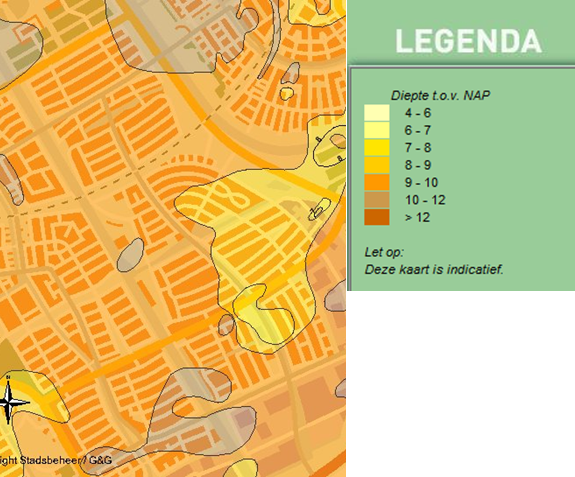Image resolution: width=575 pixels, height=477 pixels.
Task: Select the 9 - 10 depth color swatch
Action: 377,182
